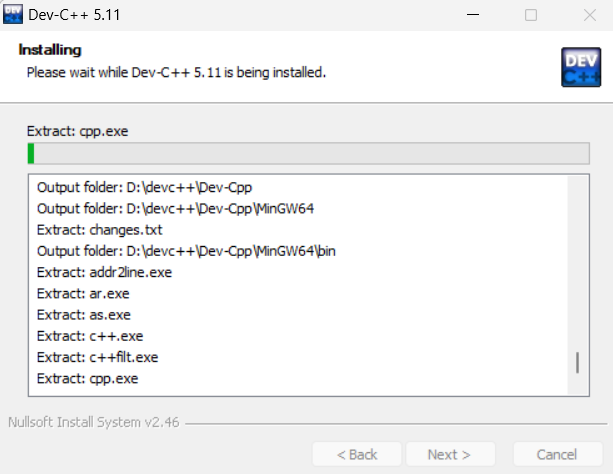
Task: Click the disabled maximize window button
Action: [x=531, y=15]
